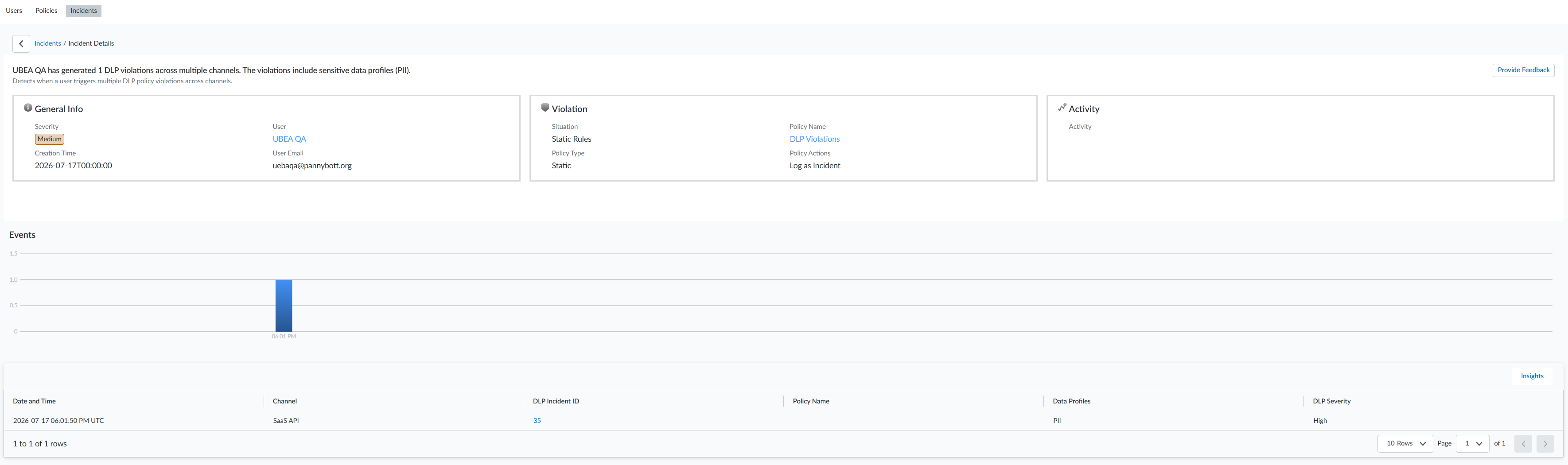
Task: Click the DLP Severity column header
Action: 1331,402
